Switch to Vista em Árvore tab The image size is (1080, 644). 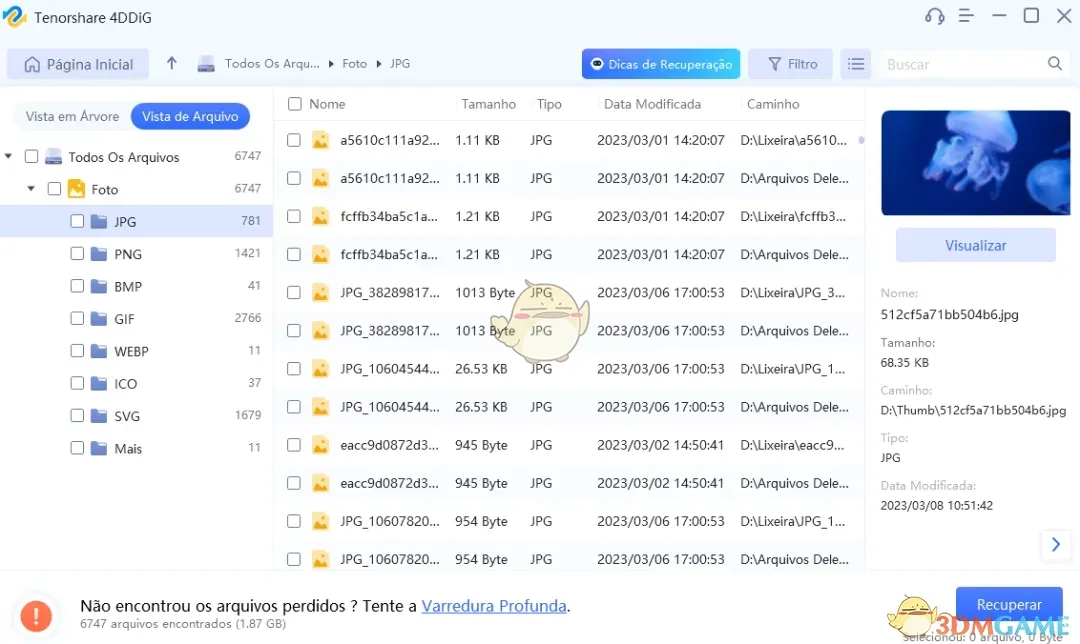(x=73, y=116)
